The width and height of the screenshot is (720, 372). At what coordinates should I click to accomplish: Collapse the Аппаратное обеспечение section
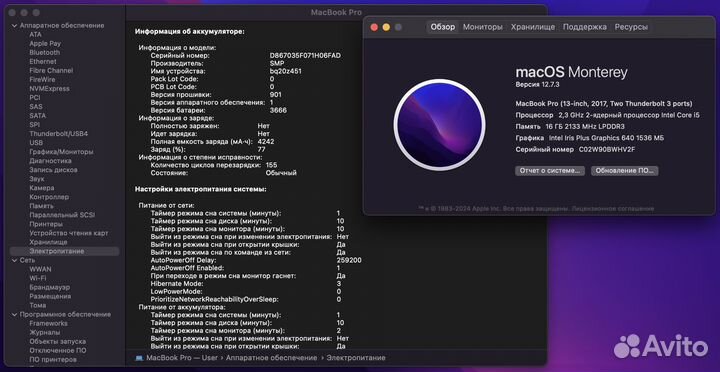[14, 26]
